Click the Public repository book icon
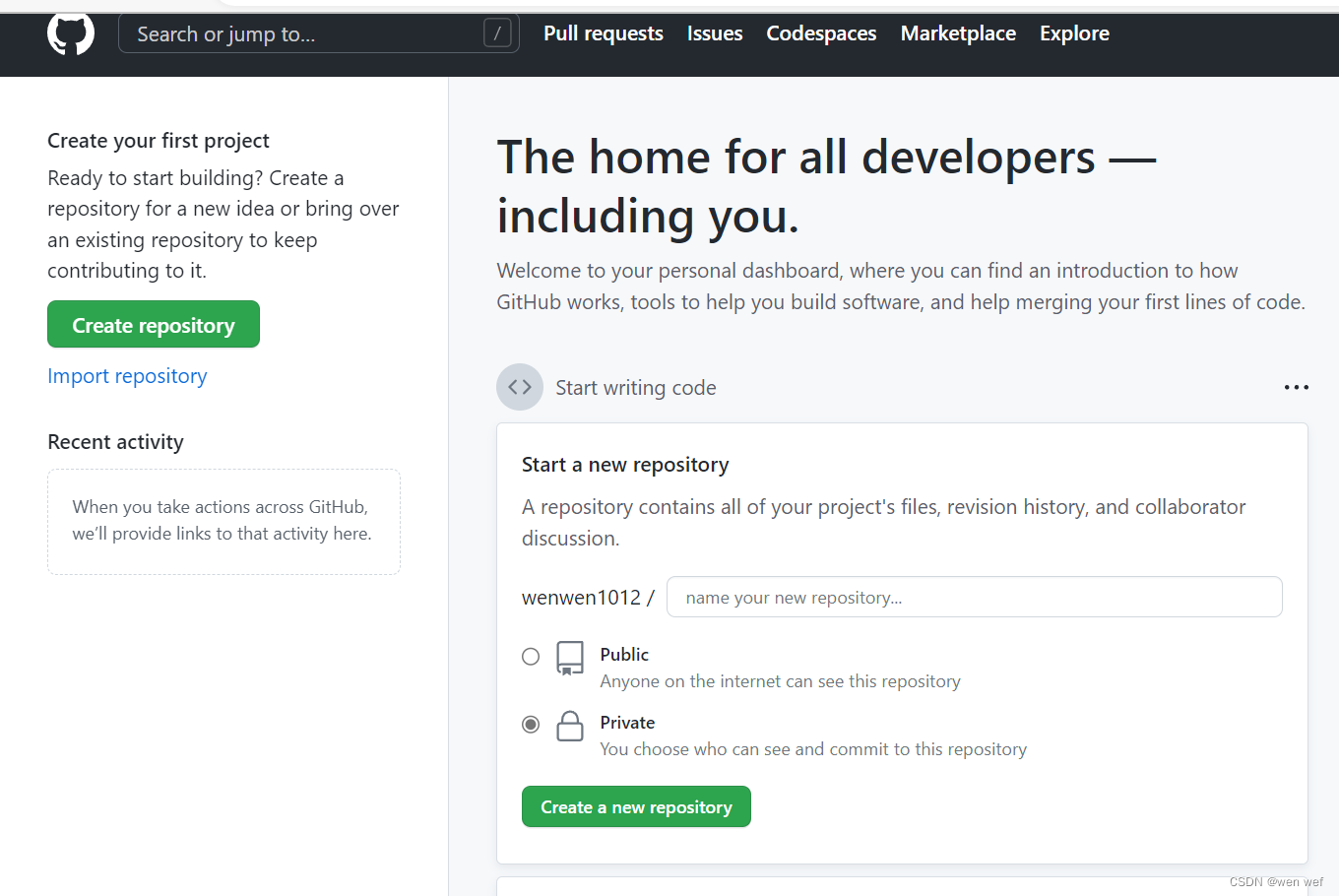This screenshot has height=896, width=1339. pos(570,658)
